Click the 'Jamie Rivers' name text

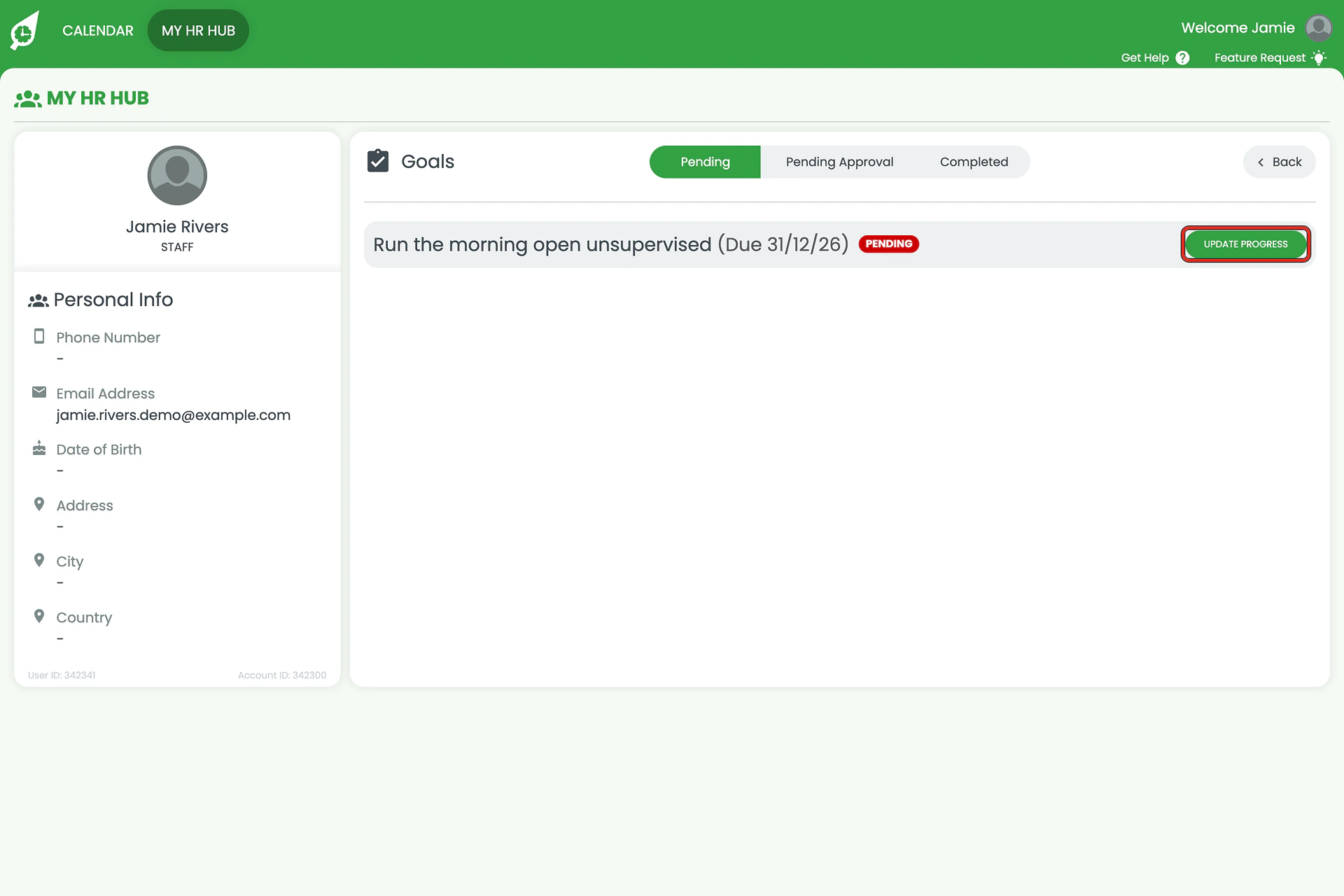coord(177,227)
